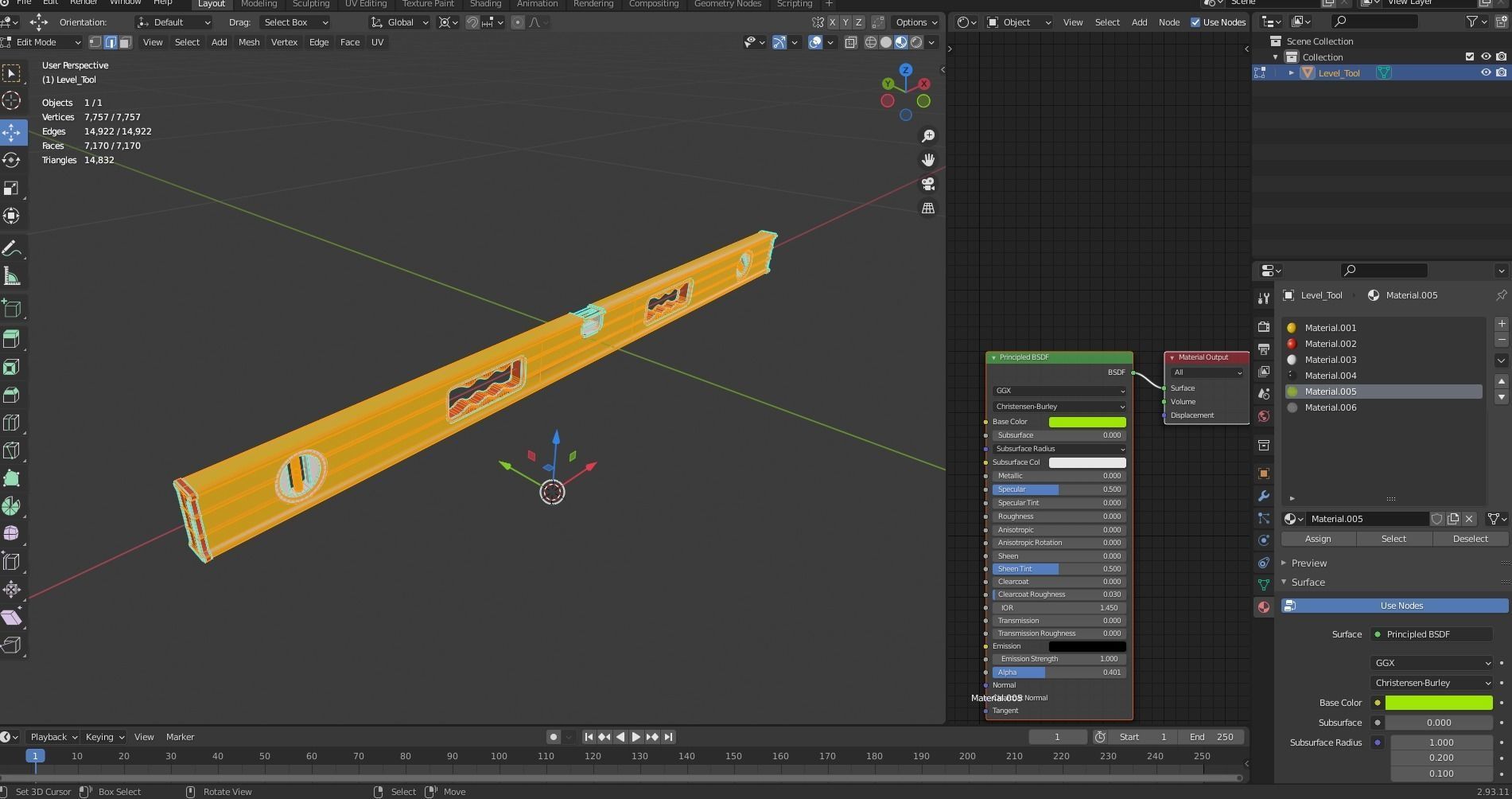The width and height of the screenshot is (1512, 799).
Task: Select the Edge Slide tool
Action: 12,561
